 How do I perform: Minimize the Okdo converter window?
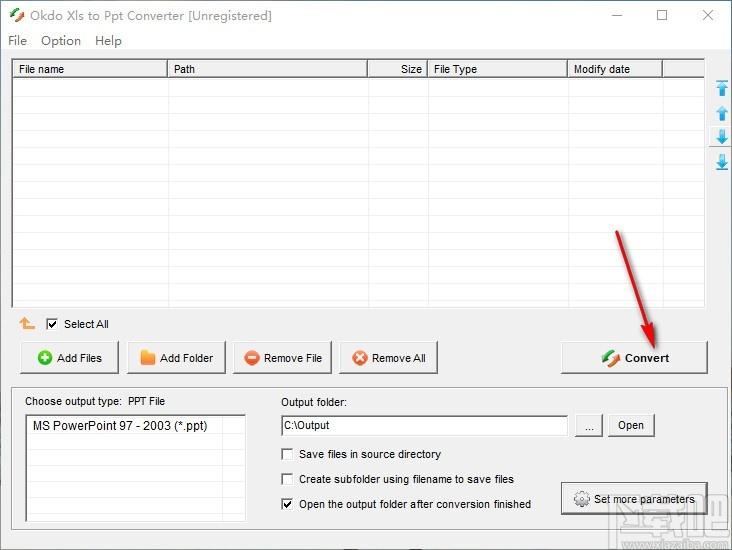[617, 15]
